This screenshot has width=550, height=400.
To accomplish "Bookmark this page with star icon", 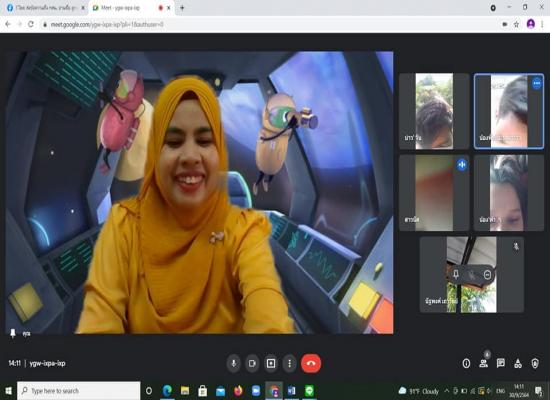I will (516, 24).
